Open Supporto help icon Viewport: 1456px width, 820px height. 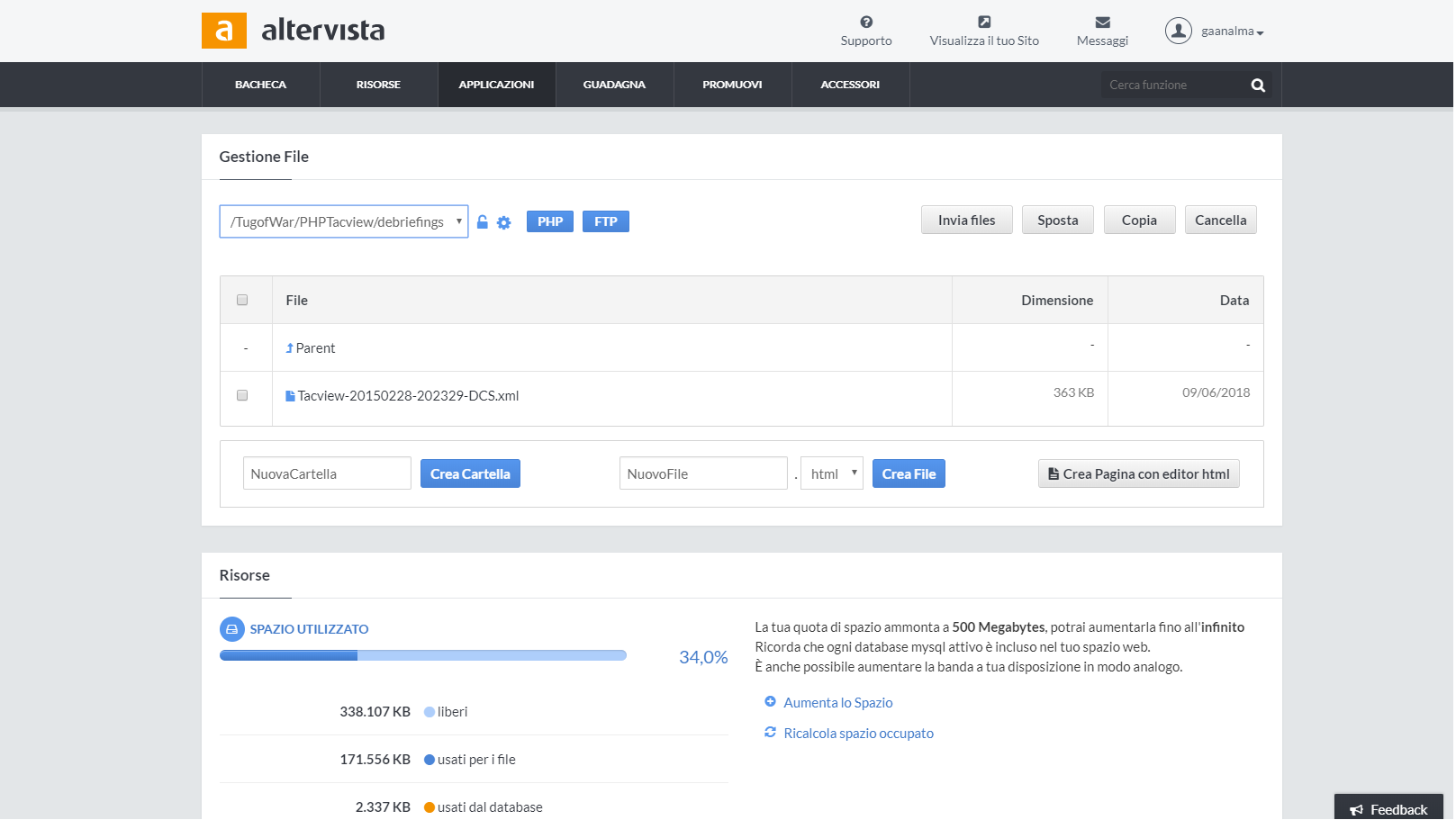(866, 22)
